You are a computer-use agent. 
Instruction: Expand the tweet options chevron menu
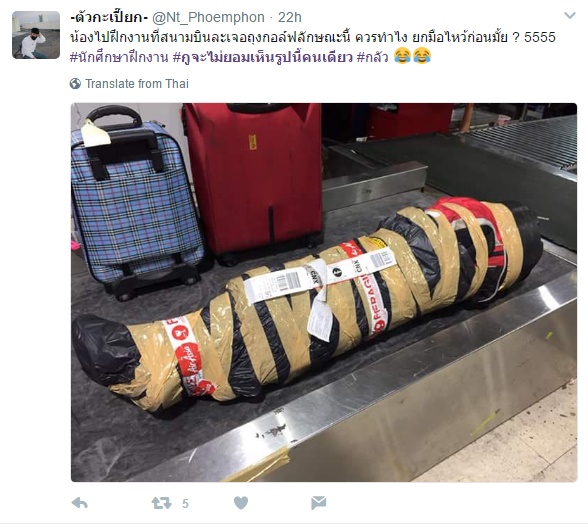(570, 15)
